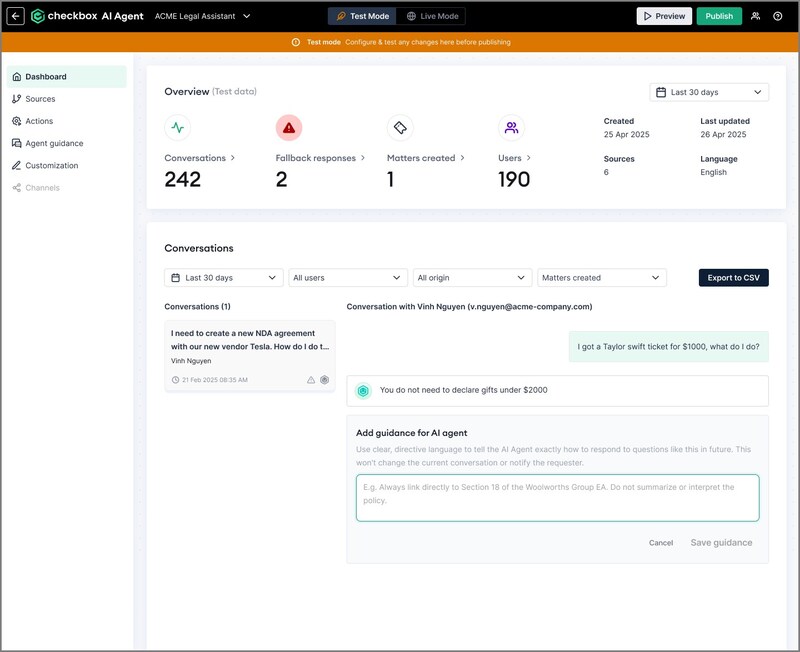Viewport: 800px width, 652px height.
Task: Click the warning triangle on conversation card
Action: [x=311, y=380]
